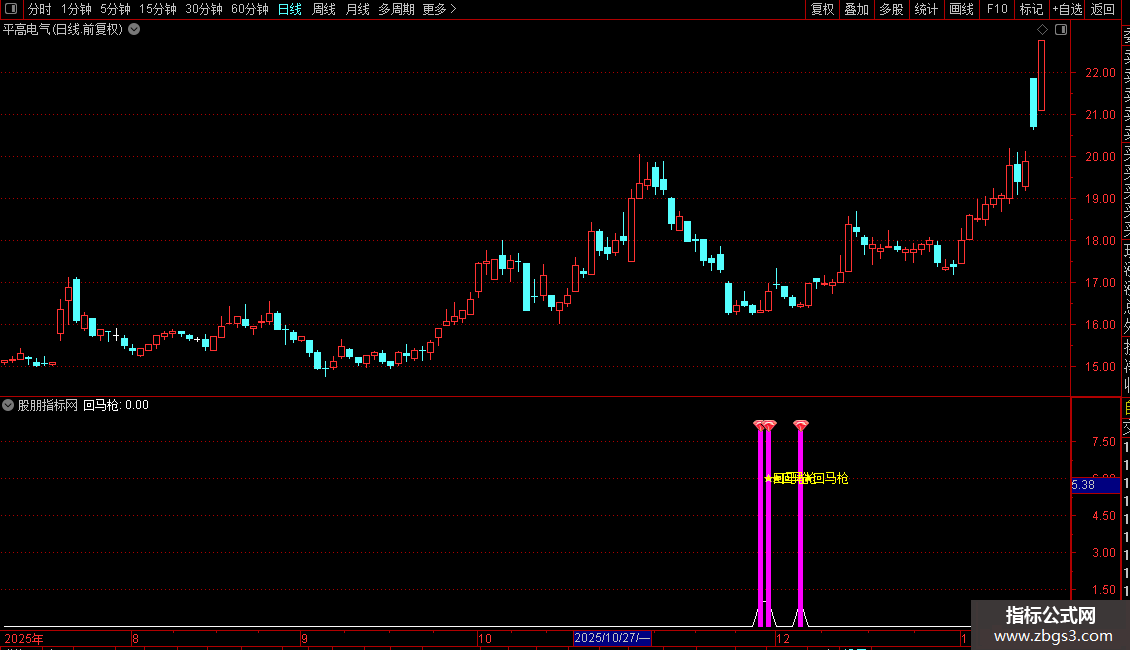Add stock via +自选 button
This screenshot has width=1130, height=650.
coord(1068,9)
